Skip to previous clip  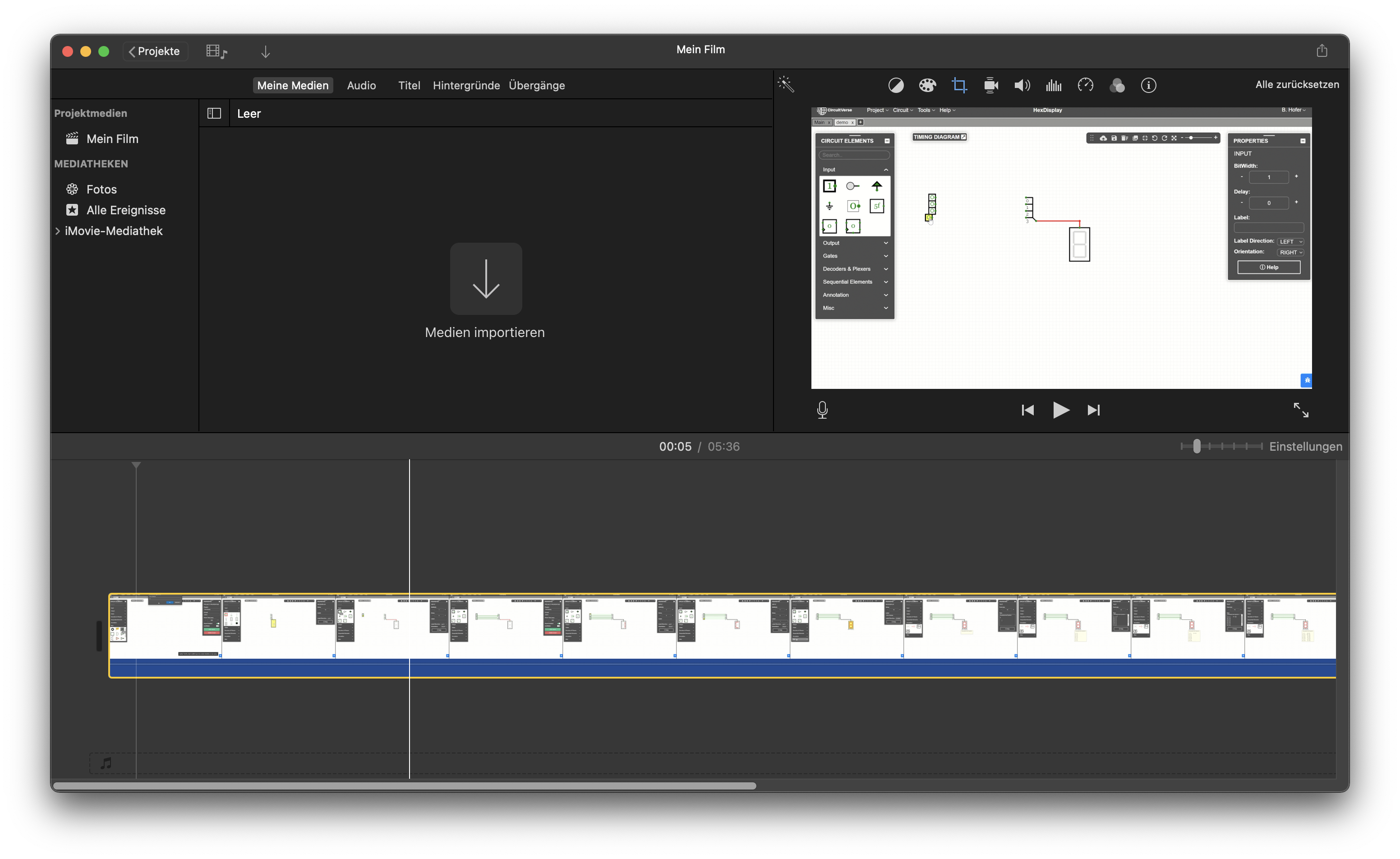(1027, 410)
